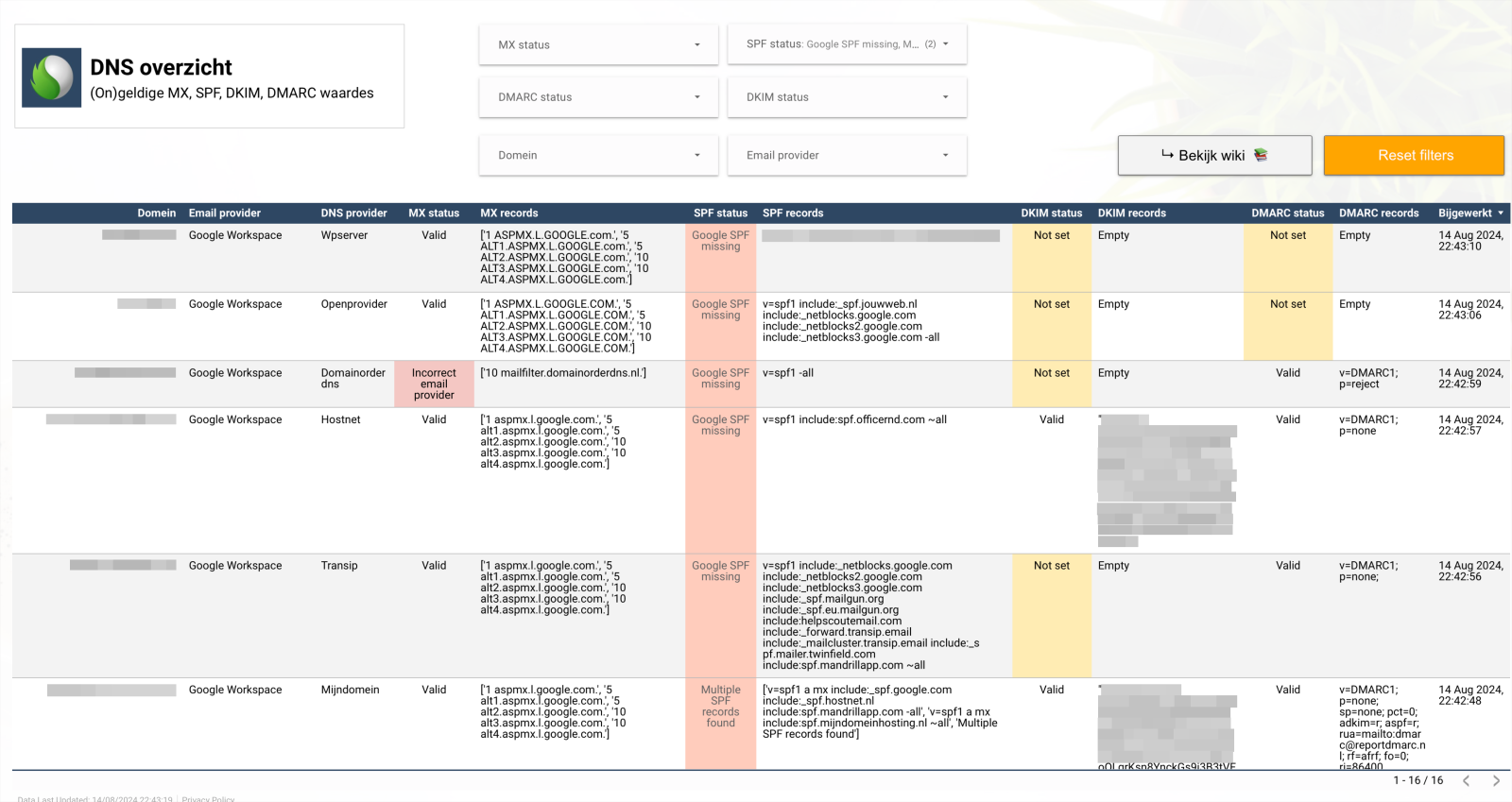This screenshot has width=1512, height=802.
Task: Go to previous table page arrow
Action: click(1467, 780)
